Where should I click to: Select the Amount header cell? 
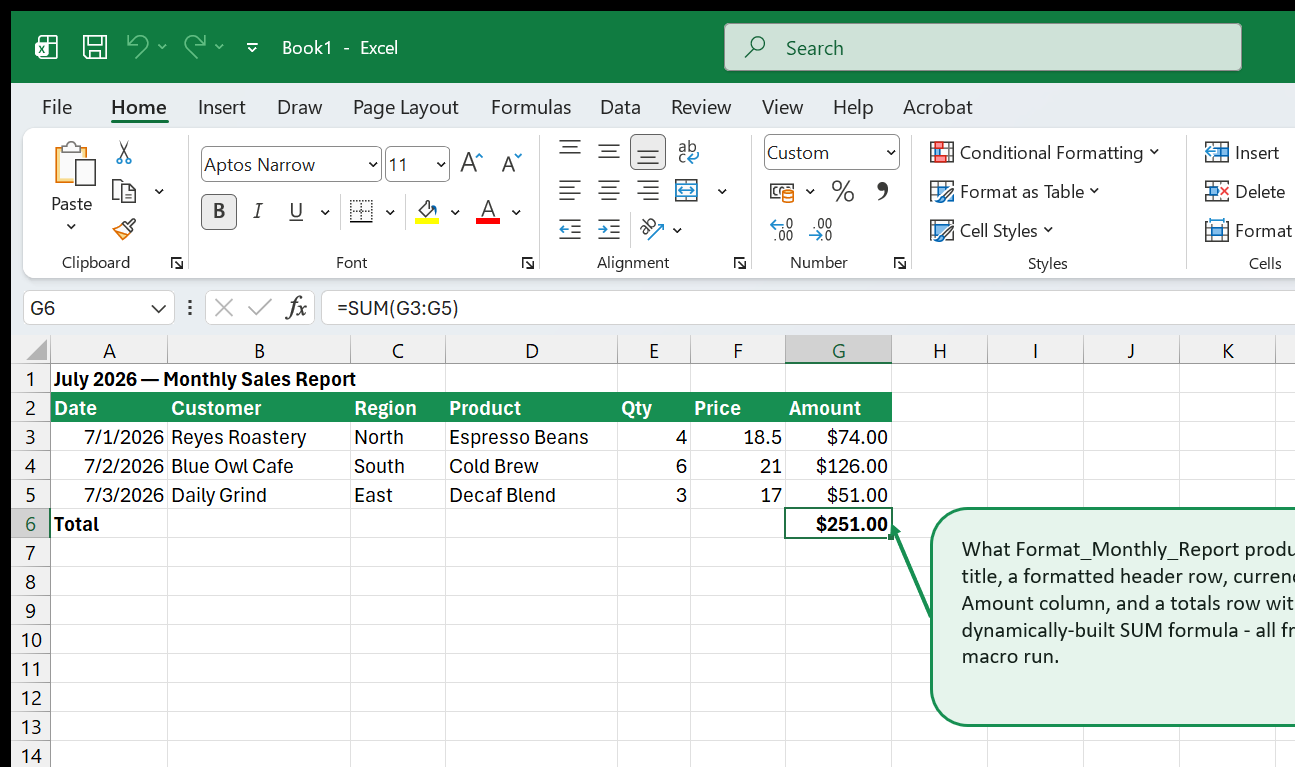click(838, 408)
